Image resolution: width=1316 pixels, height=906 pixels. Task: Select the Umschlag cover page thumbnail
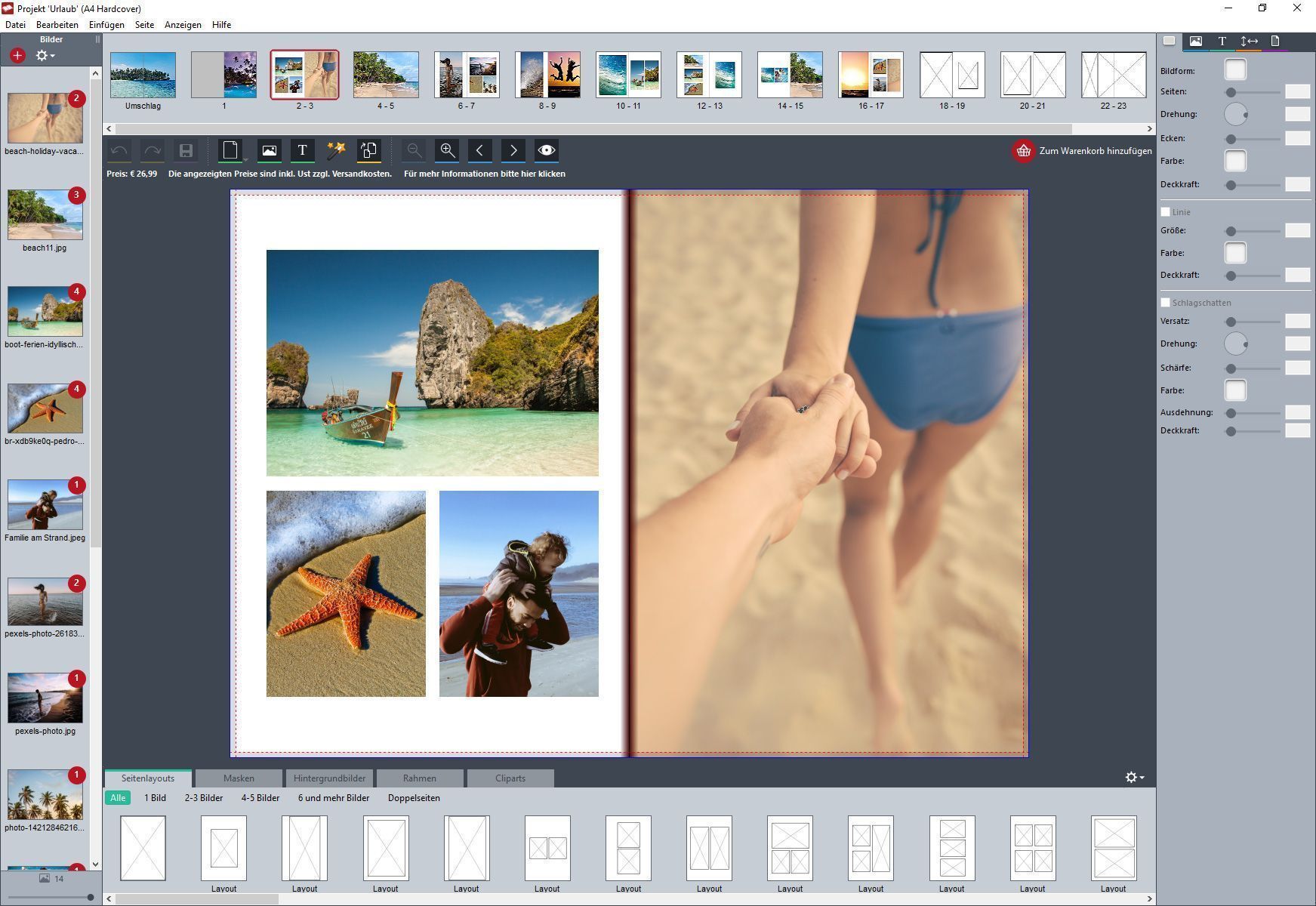(143, 75)
